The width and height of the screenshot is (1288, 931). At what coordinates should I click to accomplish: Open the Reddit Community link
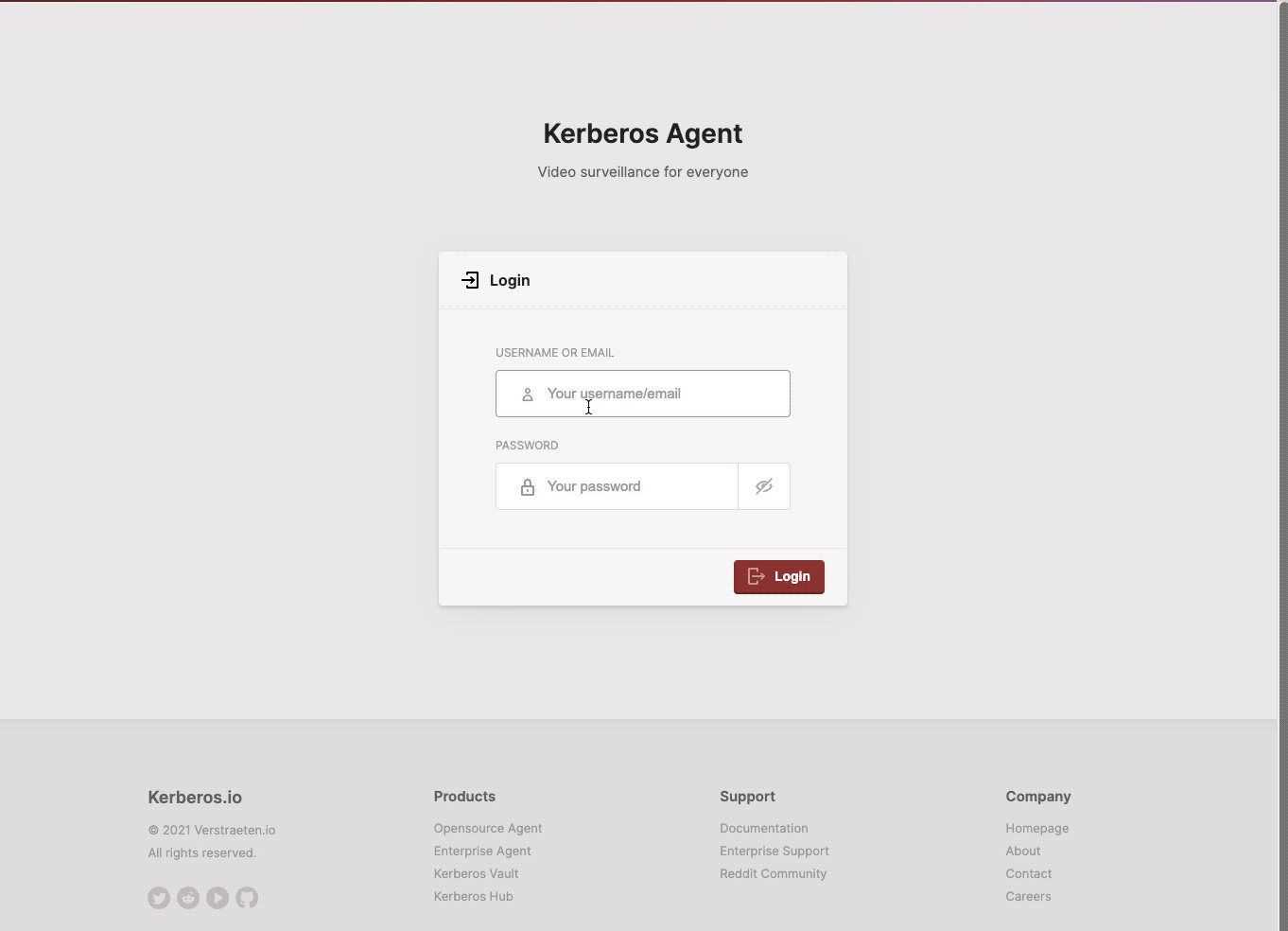(773, 873)
